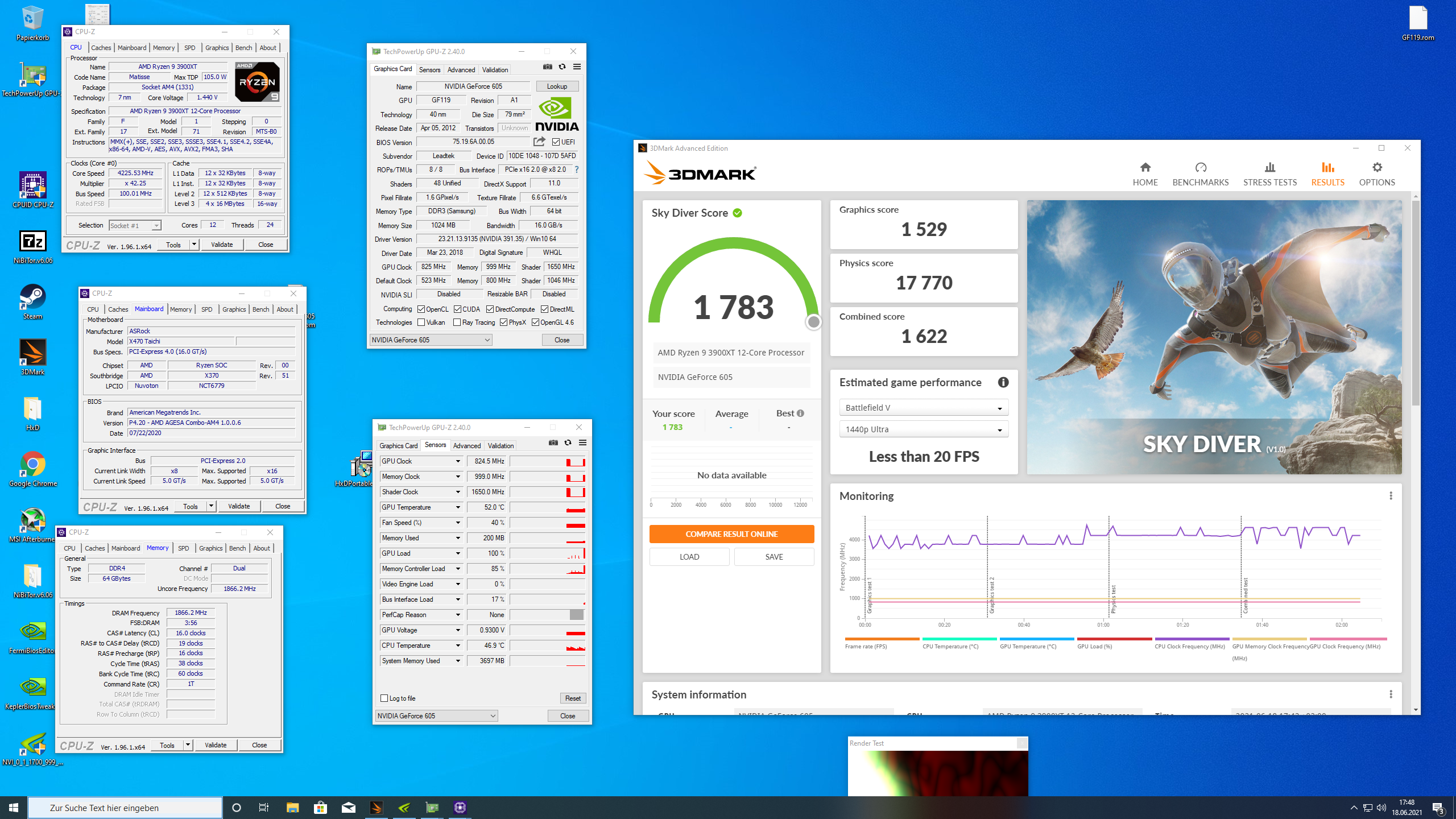Image resolution: width=1456 pixels, height=819 pixels.
Task: Refresh sensors in the lower GPU-Z window
Action: pyautogui.click(x=568, y=442)
